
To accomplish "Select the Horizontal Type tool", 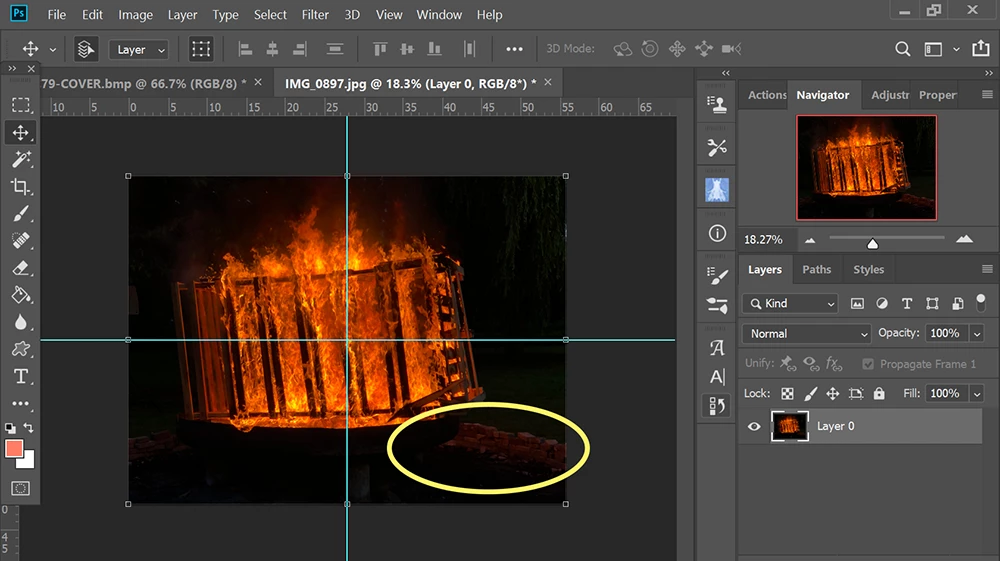I will point(20,376).
